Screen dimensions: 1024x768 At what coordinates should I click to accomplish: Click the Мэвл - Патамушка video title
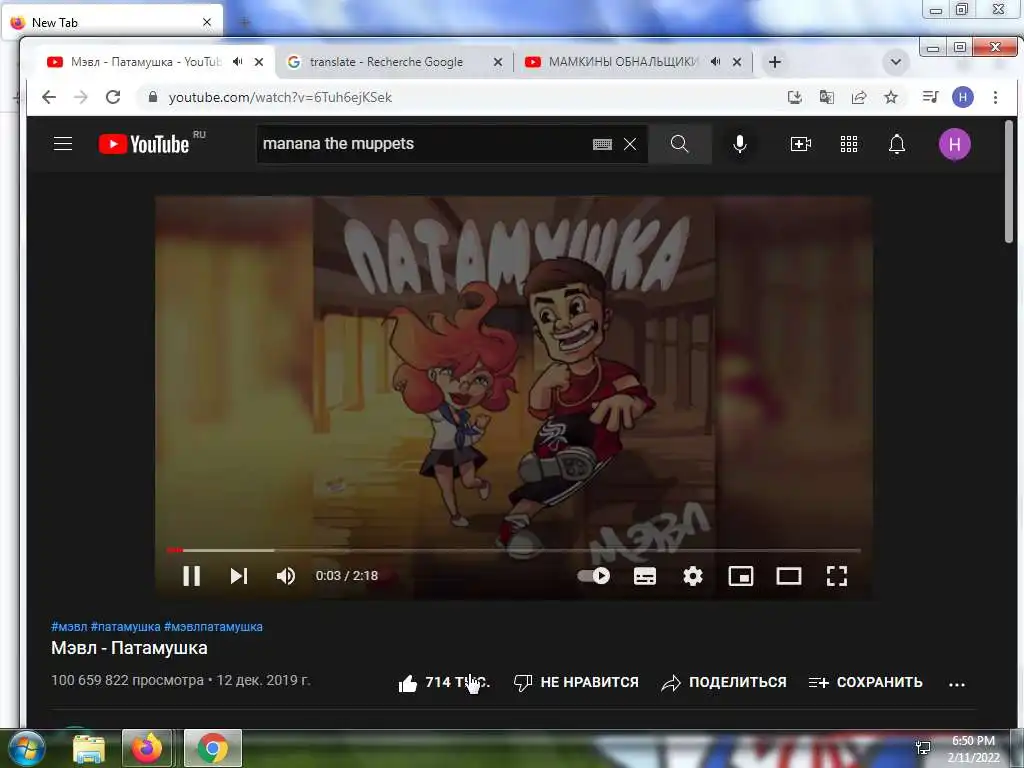[x=129, y=648]
